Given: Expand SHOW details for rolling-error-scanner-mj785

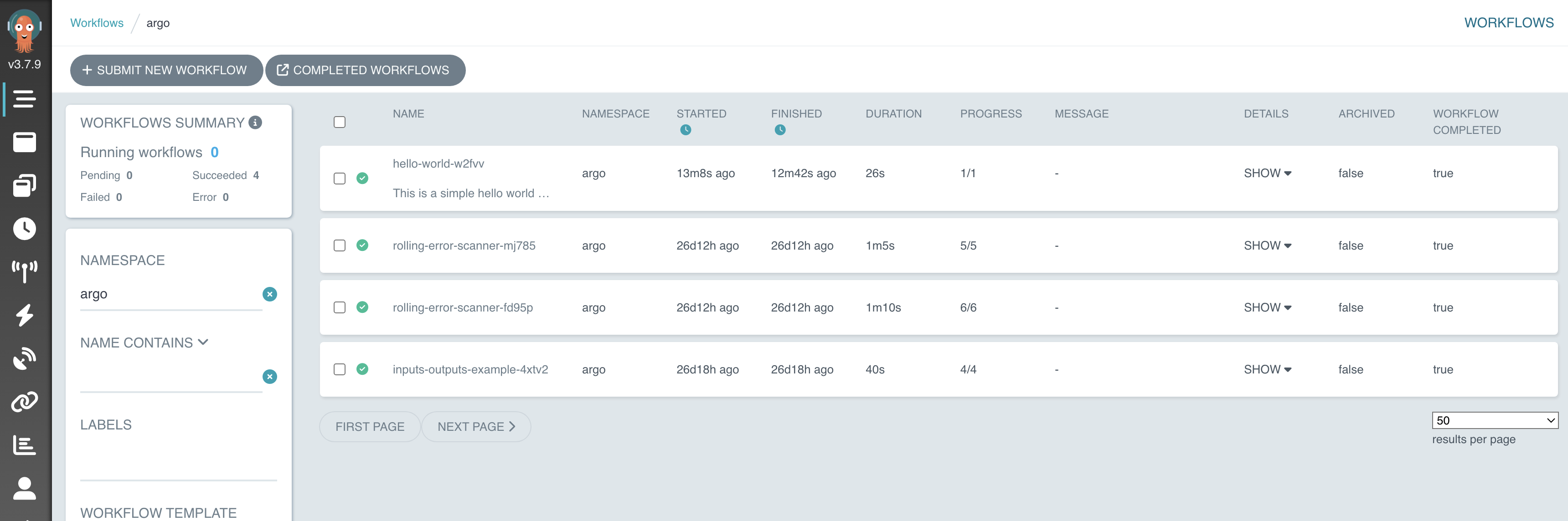Looking at the screenshot, I should [1267, 245].
